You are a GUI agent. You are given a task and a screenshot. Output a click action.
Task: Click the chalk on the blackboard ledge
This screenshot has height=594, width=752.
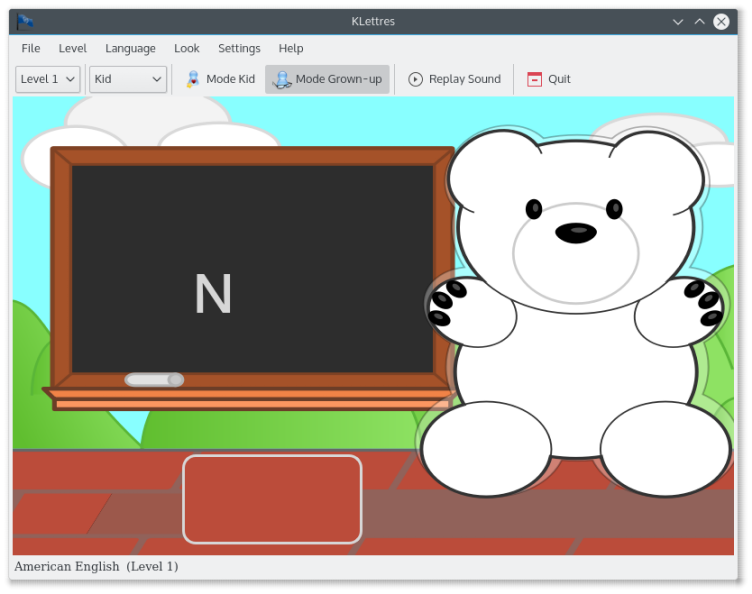point(154,379)
